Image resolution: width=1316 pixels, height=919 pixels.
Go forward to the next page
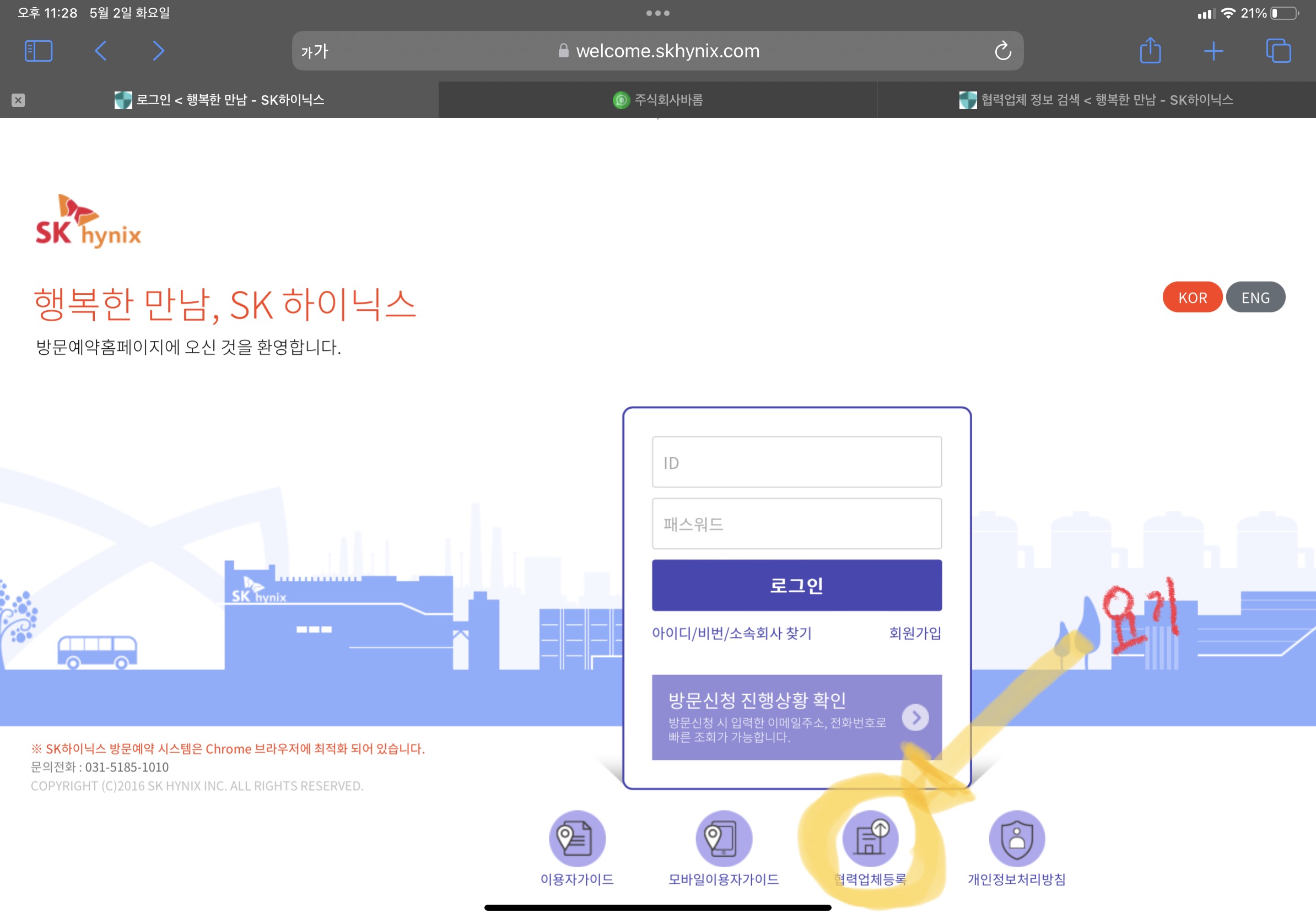click(x=158, y=51)
